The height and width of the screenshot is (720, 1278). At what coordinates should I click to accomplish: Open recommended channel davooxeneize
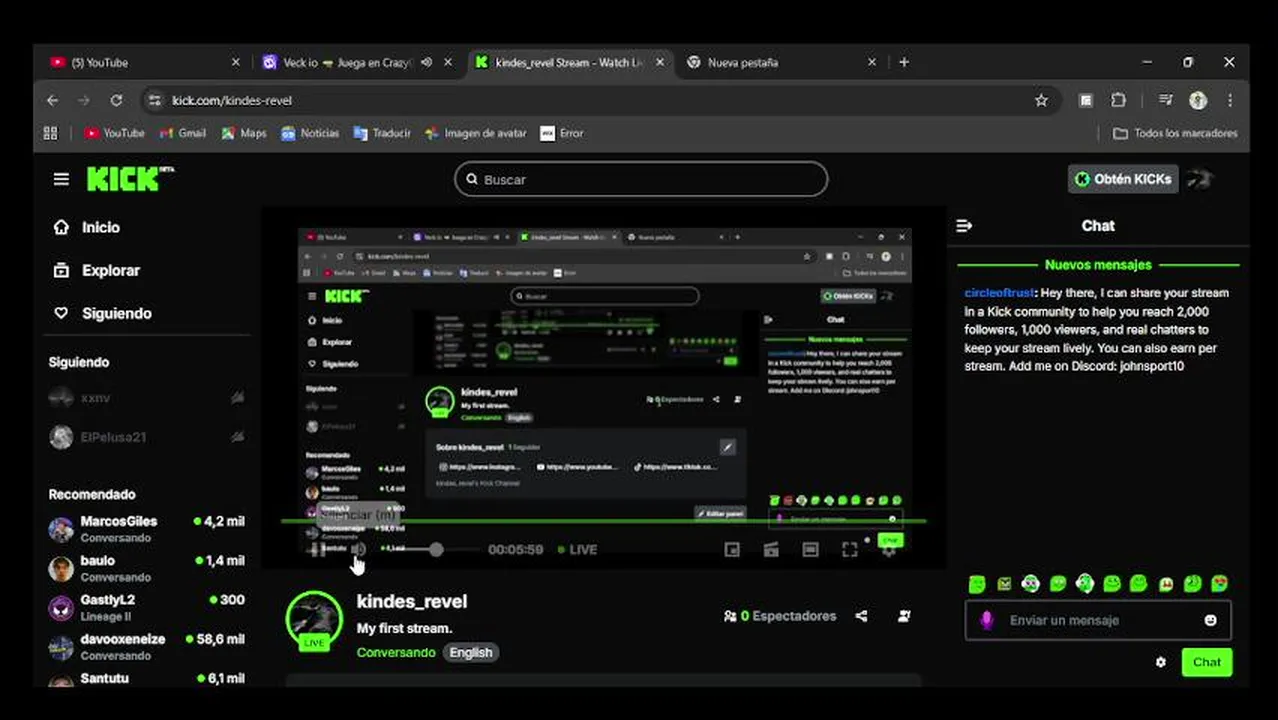(147, 646)
